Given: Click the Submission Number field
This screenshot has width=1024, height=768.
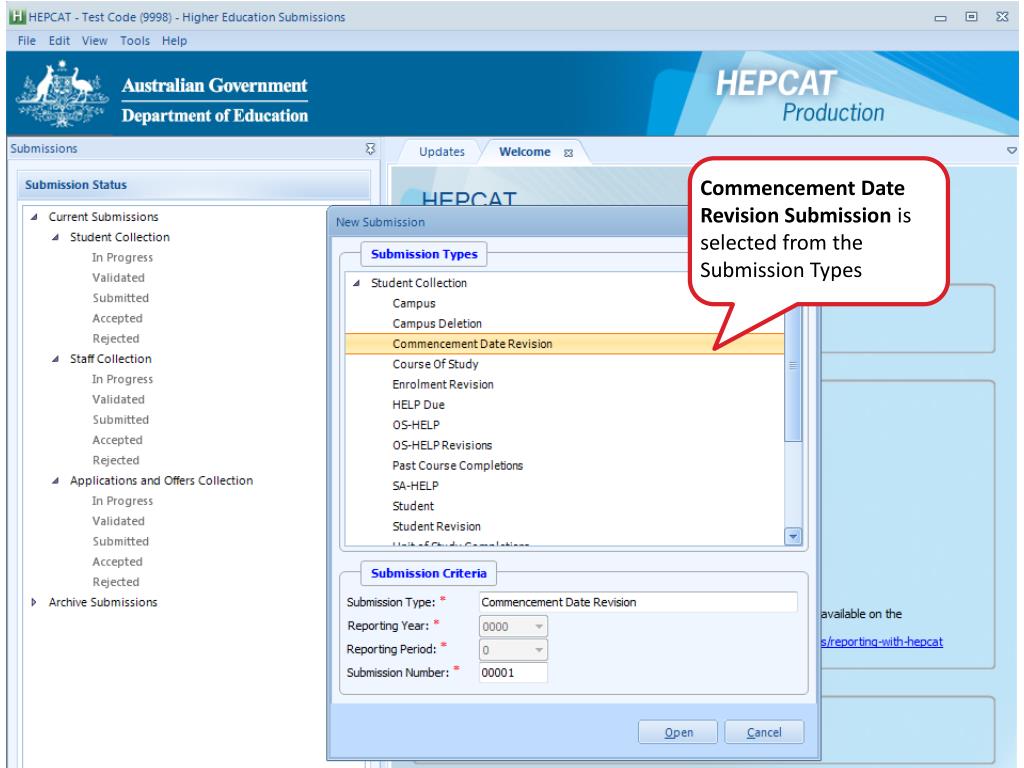Looking at the screenshot, I should (513, 673).
